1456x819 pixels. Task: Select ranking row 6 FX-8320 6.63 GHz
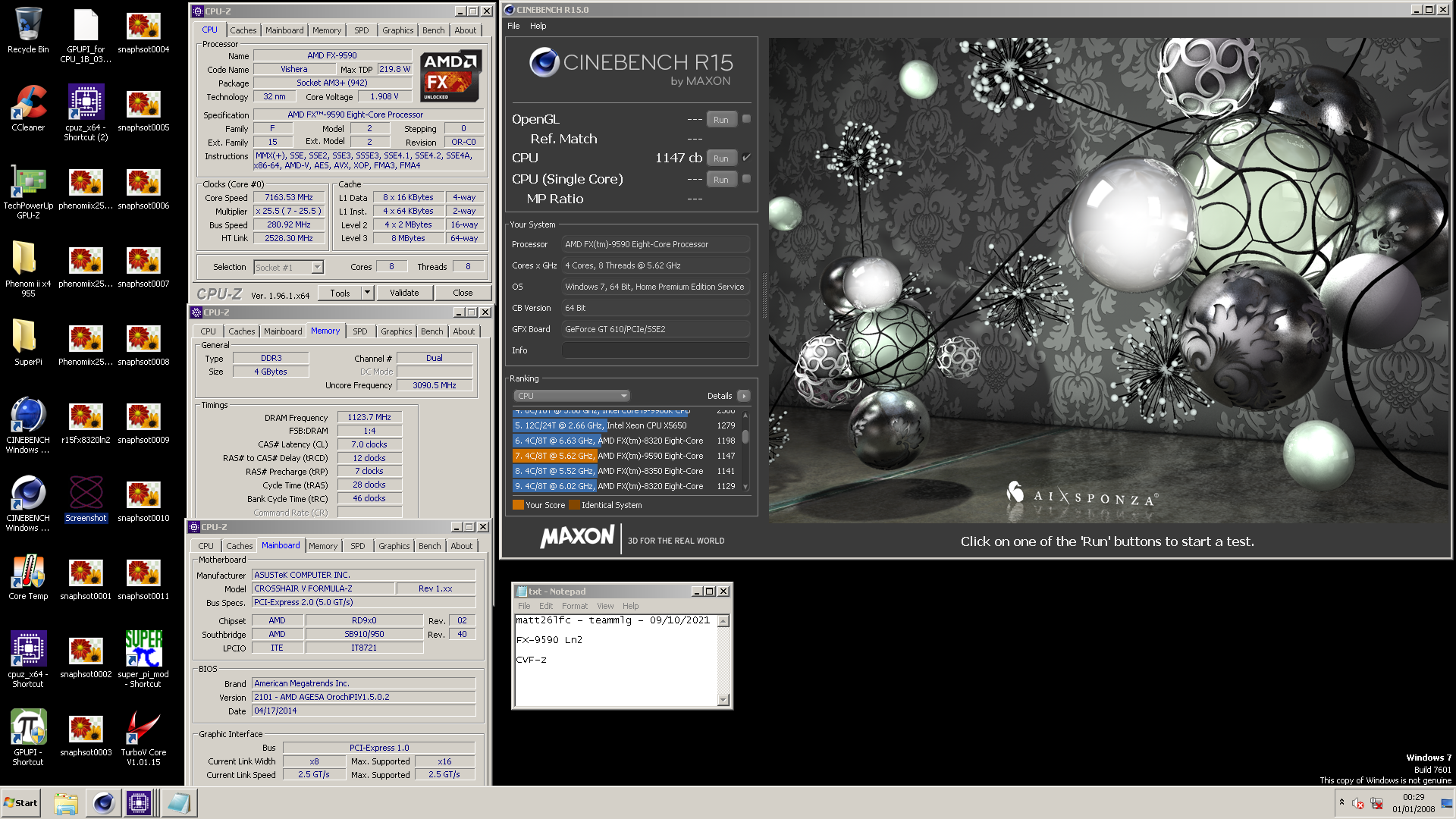[626, 441]
